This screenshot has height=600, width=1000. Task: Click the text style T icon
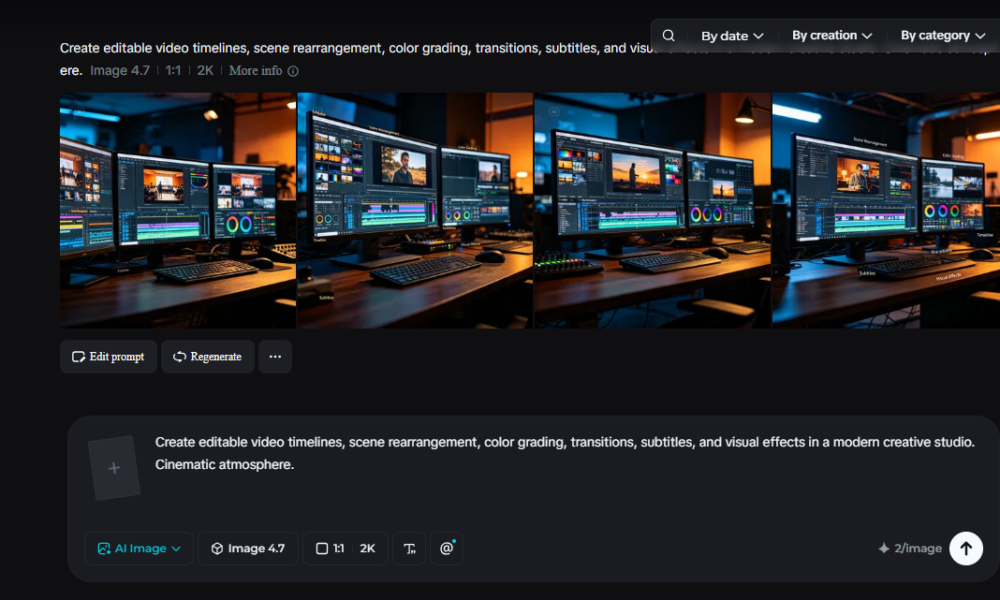point(409,548)
